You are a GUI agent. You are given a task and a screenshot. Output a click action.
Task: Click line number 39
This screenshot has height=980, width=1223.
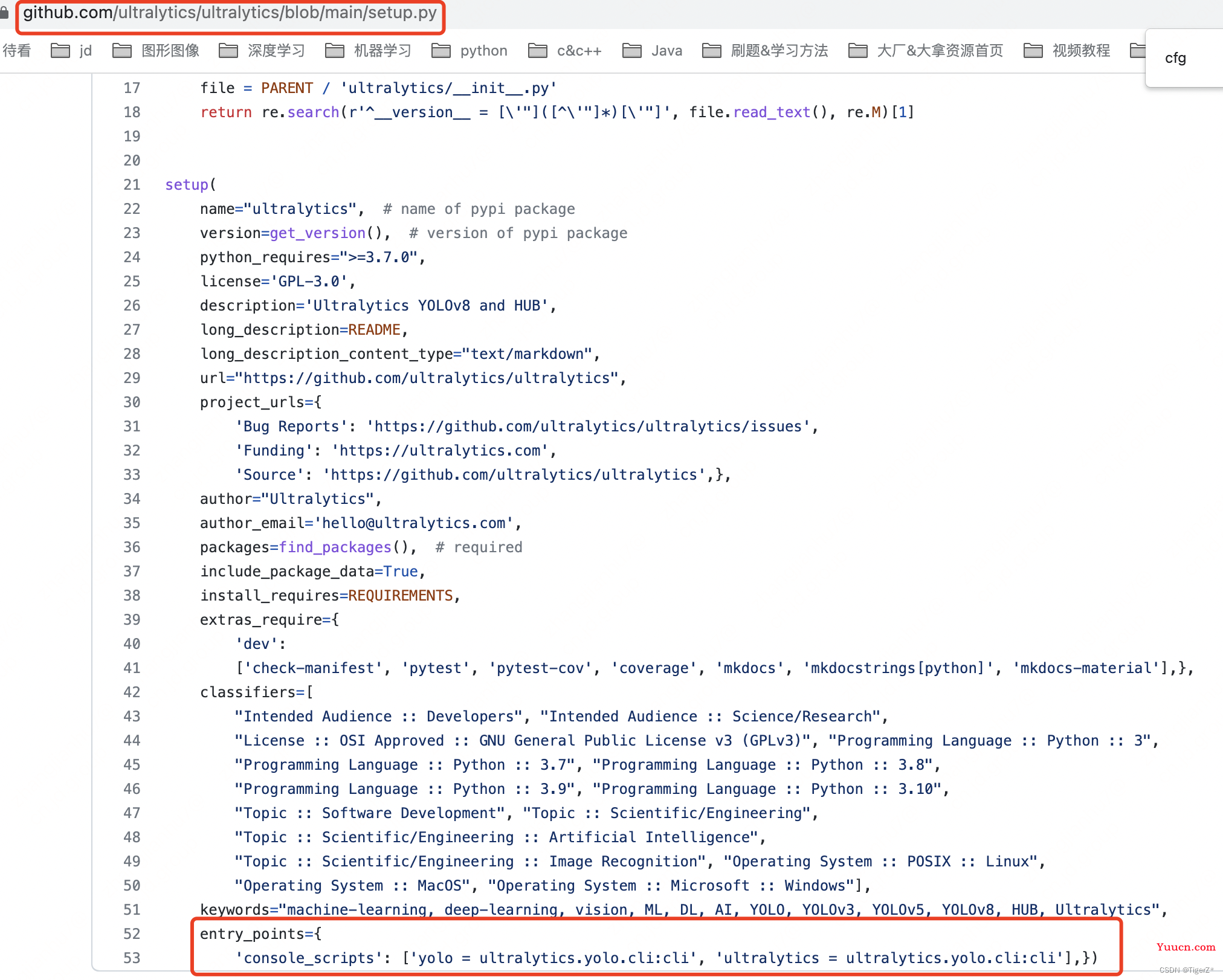tap(132, 620)
